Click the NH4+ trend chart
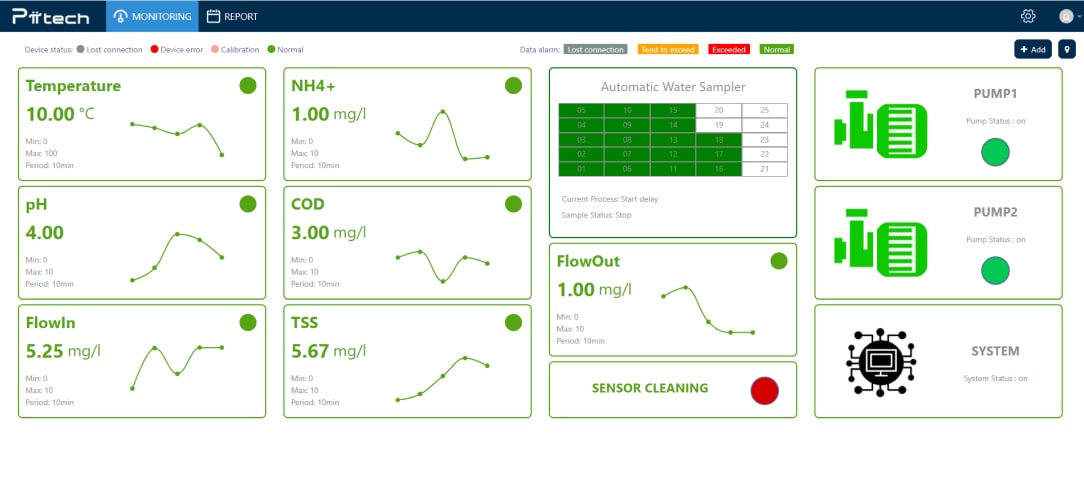This screenshot has height=486, width=1084. click(442, 135)
